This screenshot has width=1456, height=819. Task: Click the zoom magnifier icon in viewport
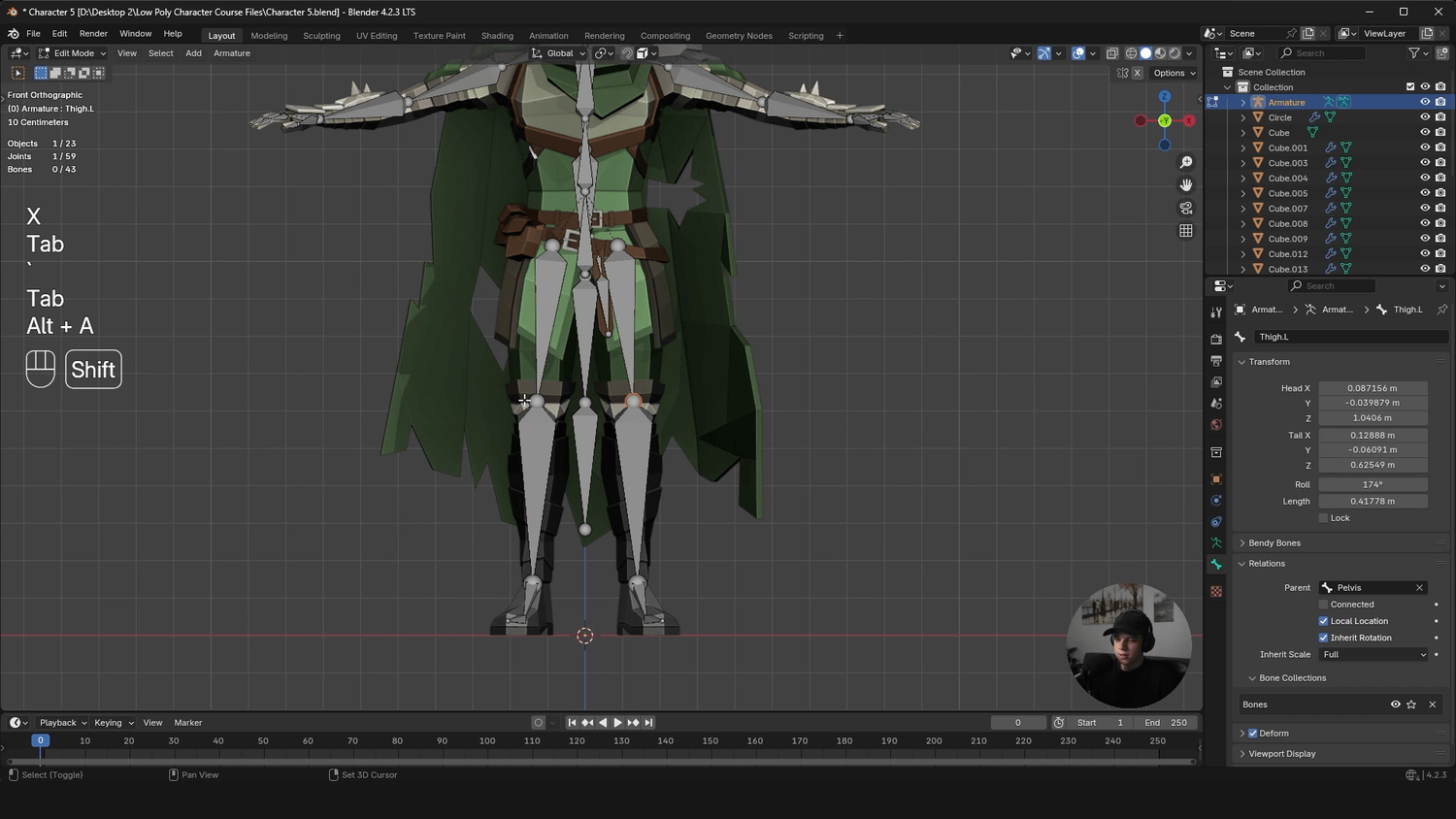click(1185, 163)
